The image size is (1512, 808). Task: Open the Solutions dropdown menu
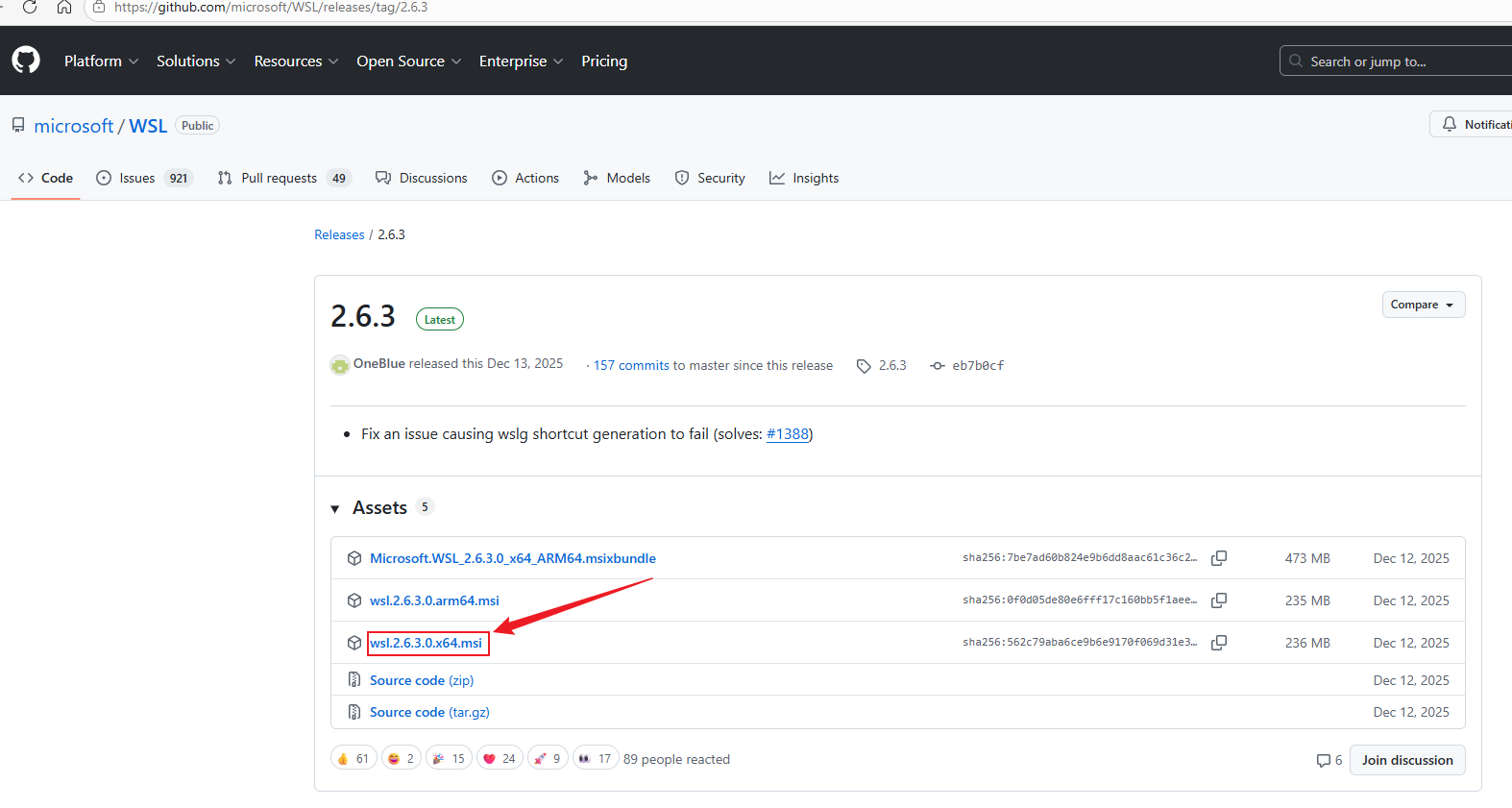[196, 61]
